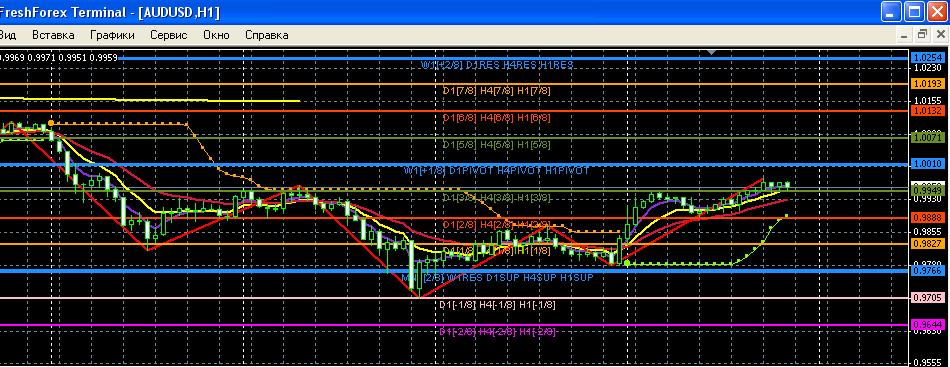The width and height of the screenshot is (950, 367).
Task: Click the window title FreshForex Terminal - [AUDUSD,H1]
Action: (109, 12)
